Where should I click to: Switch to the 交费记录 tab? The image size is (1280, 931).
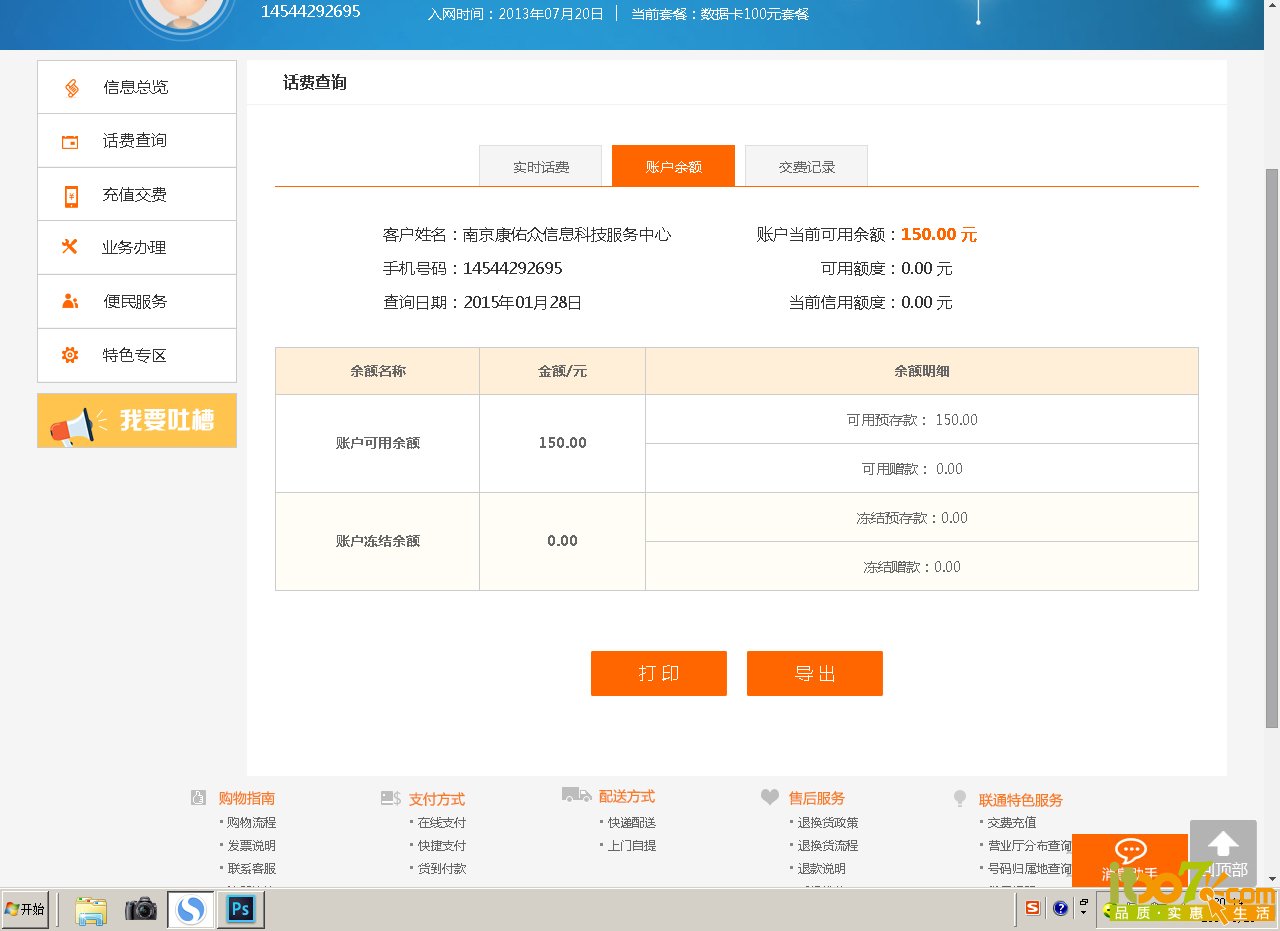tap(807, 167)
